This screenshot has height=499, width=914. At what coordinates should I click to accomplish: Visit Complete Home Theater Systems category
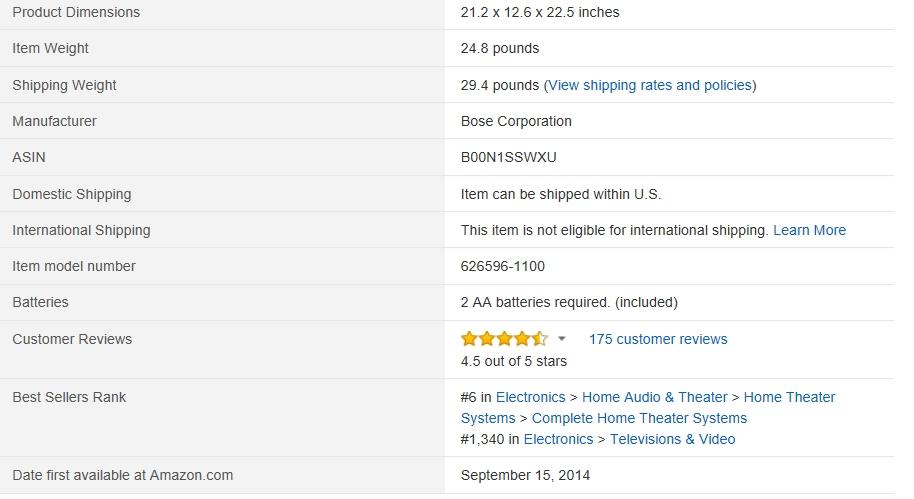click(639, 418)
